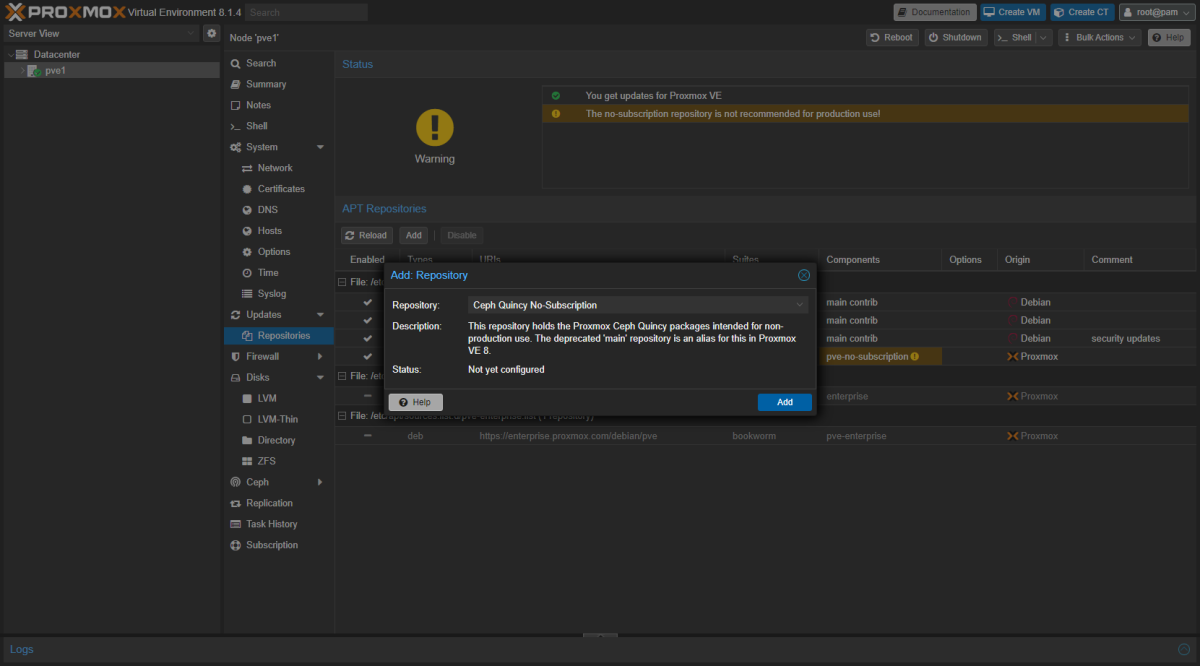Select node pve1 in the tree
Screen dimensions: 1200x666
[110, 71]
